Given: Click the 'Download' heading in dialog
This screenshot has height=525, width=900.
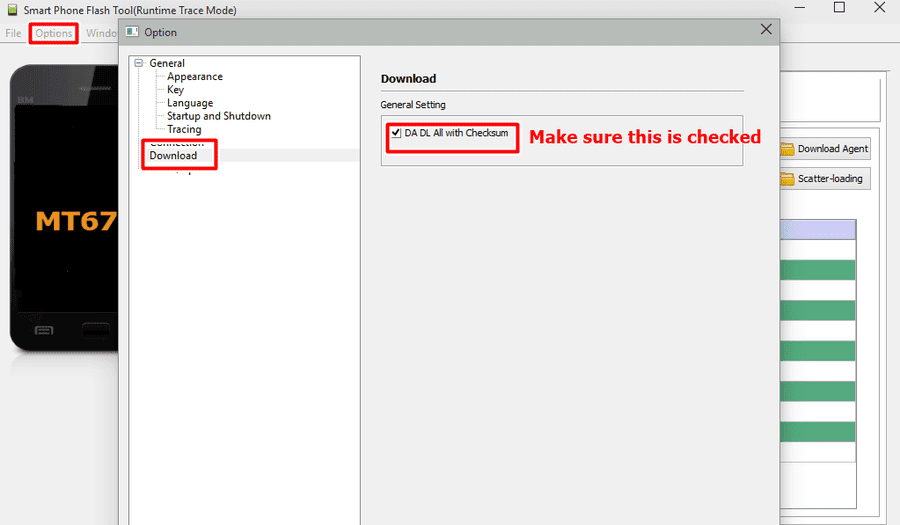Looking at the screenshot, I should pos(408,79).
